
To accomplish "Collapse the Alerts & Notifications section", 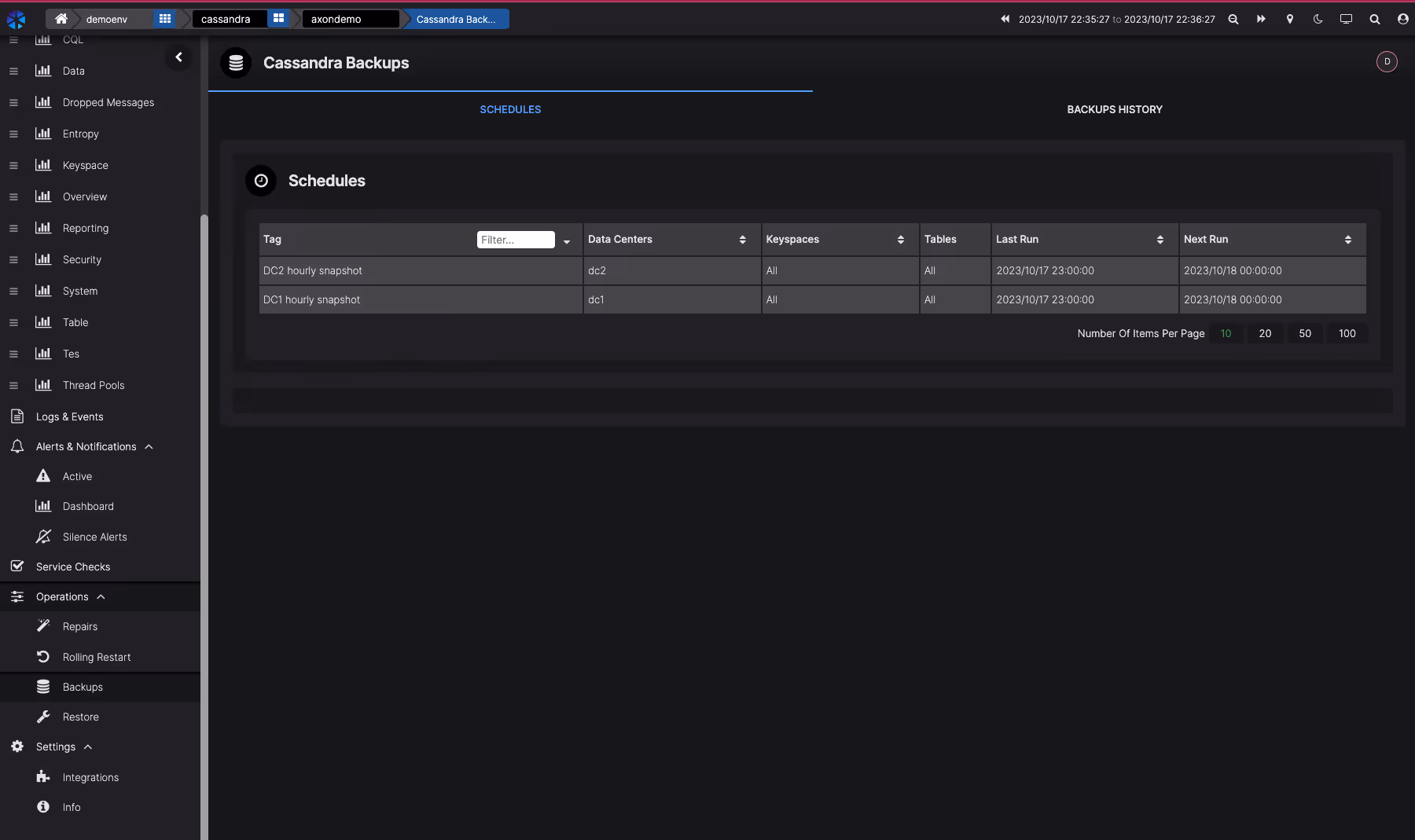I will coord(149,446).
